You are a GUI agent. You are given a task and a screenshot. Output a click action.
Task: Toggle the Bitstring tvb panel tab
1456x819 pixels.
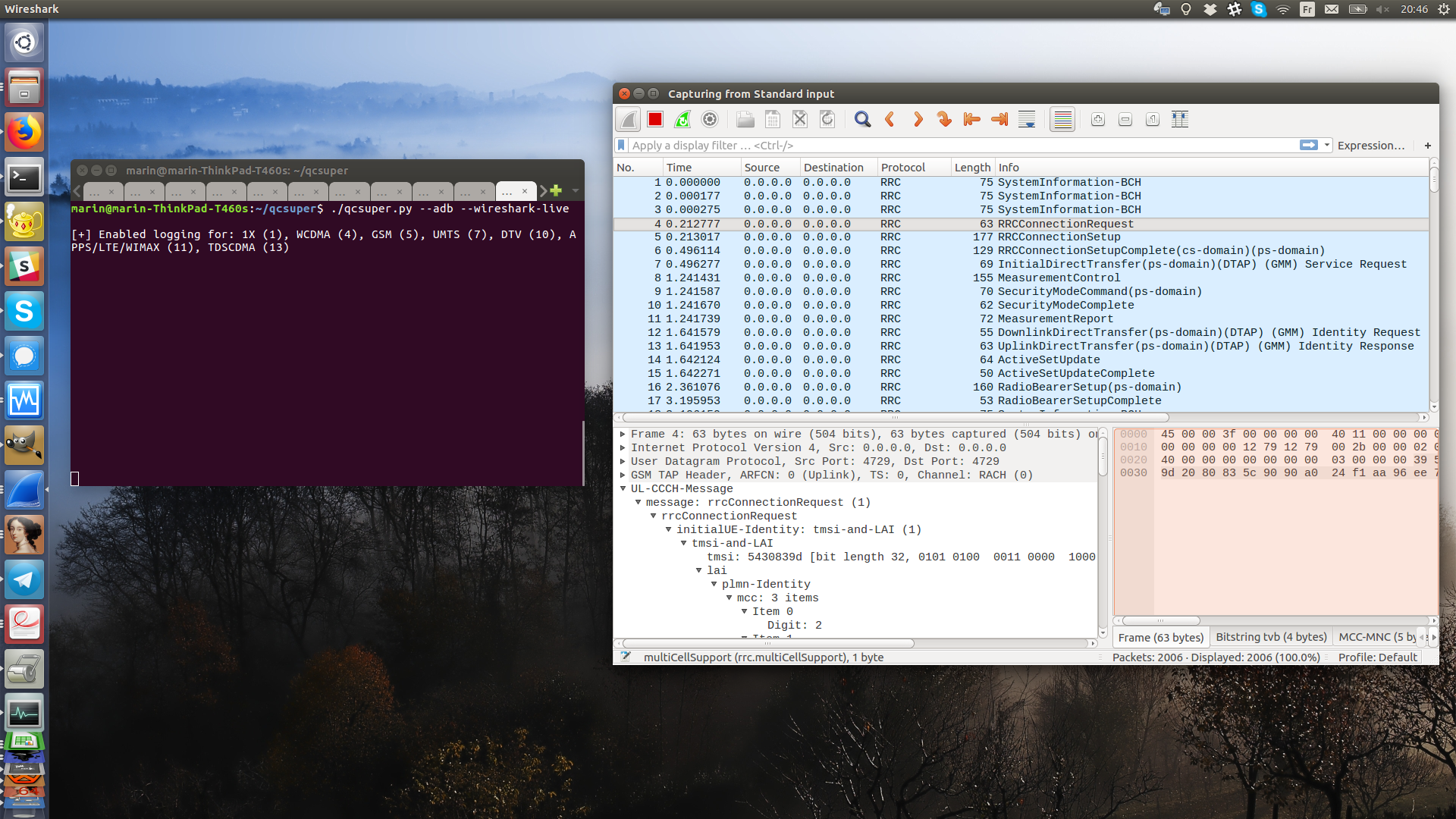(1270, 636)
